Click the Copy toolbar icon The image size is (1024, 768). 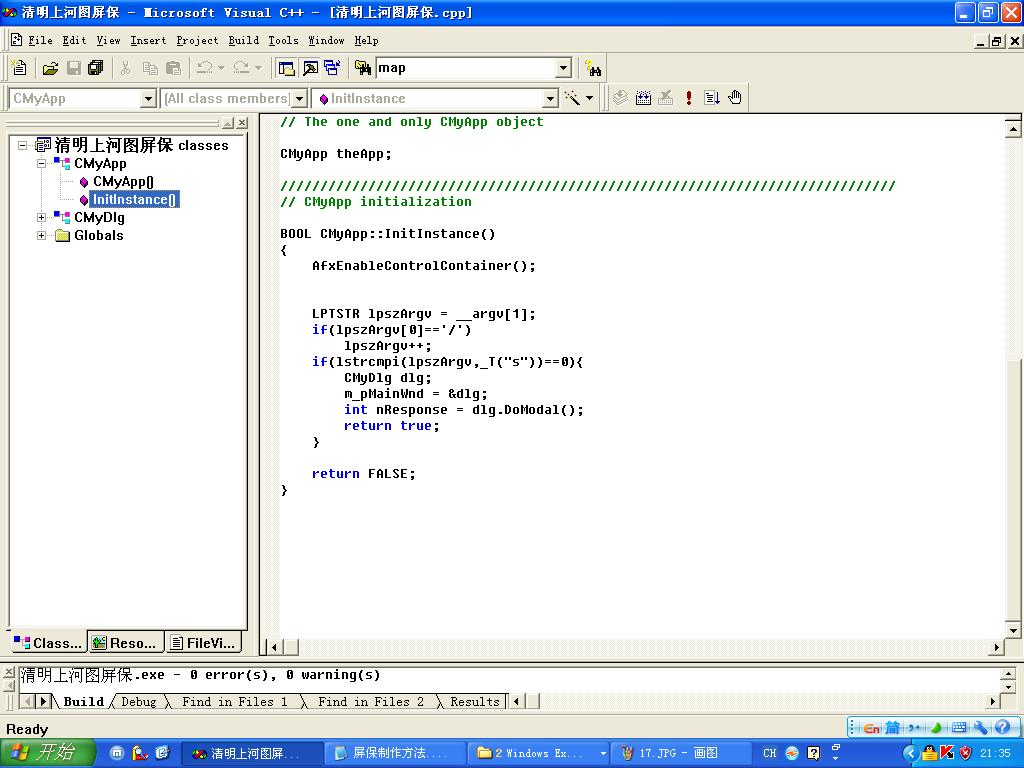pos(150,68)
